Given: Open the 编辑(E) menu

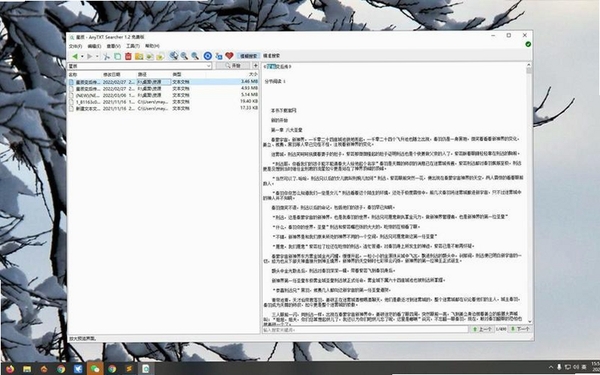Looking at the screenshot, I should coord(94,46).
